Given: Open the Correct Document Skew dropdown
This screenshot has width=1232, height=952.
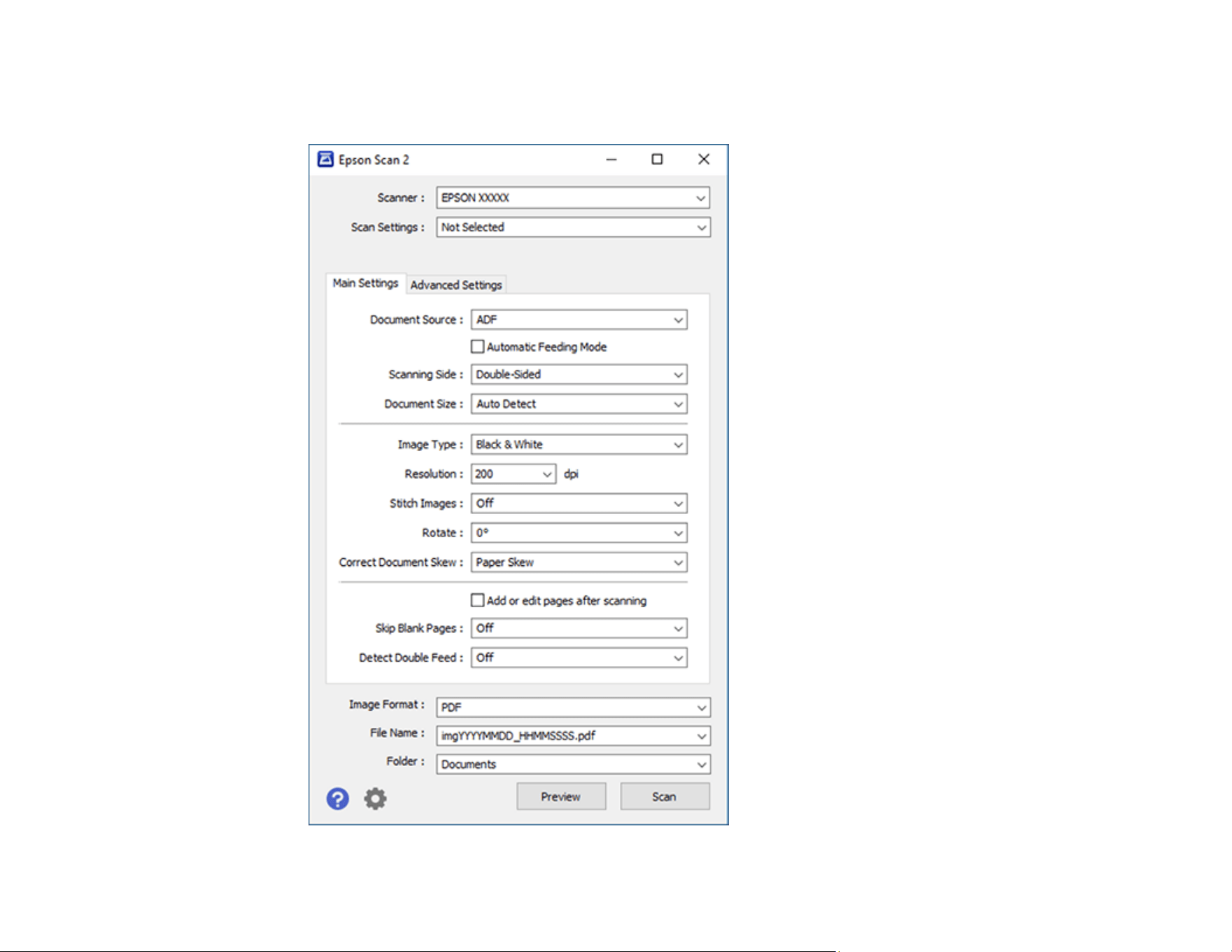Looking at the screenshot, I should tap(579, 562).
